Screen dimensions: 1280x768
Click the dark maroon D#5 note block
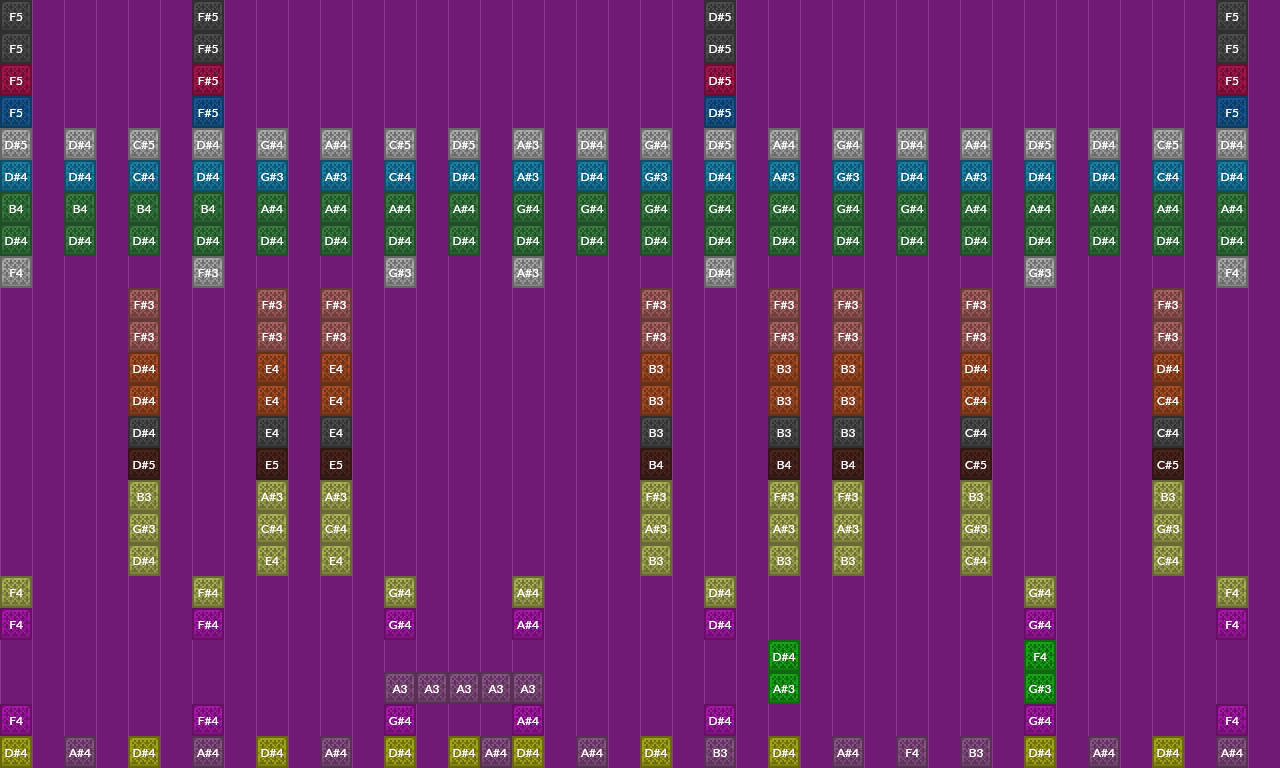tap(144, 465)
